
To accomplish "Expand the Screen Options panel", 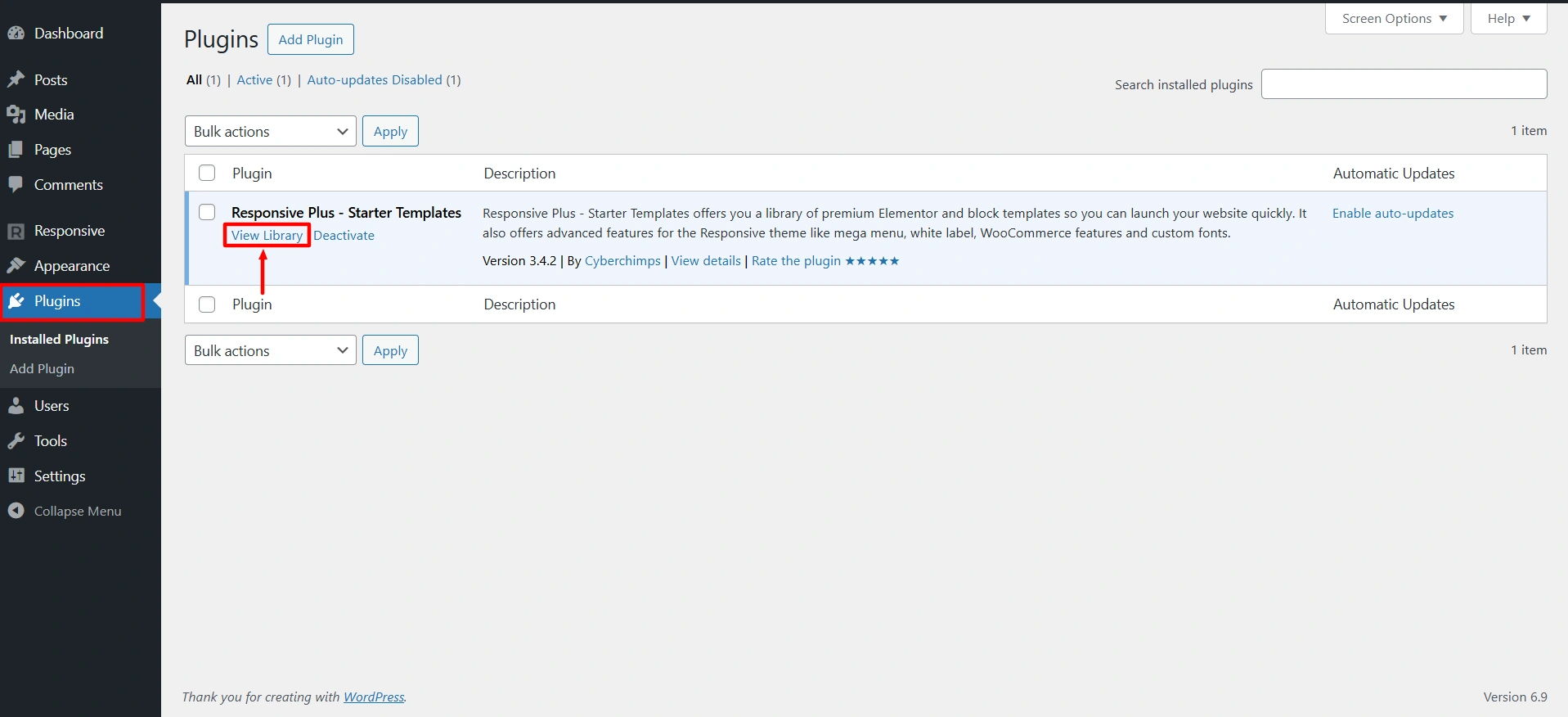I will click(x=1394, y=18).
